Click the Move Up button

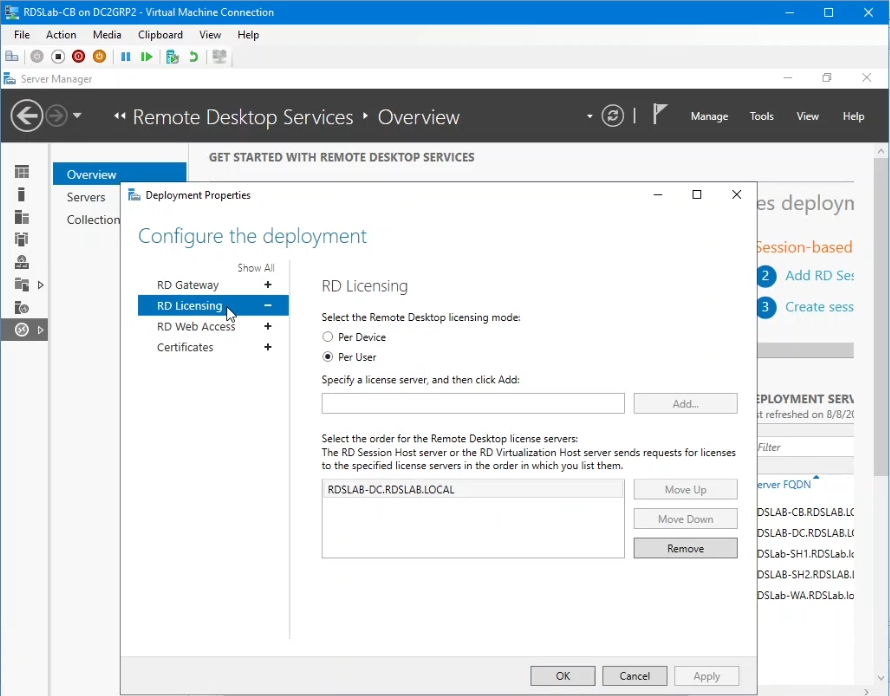pyautogui.click(x=686, y=489)
